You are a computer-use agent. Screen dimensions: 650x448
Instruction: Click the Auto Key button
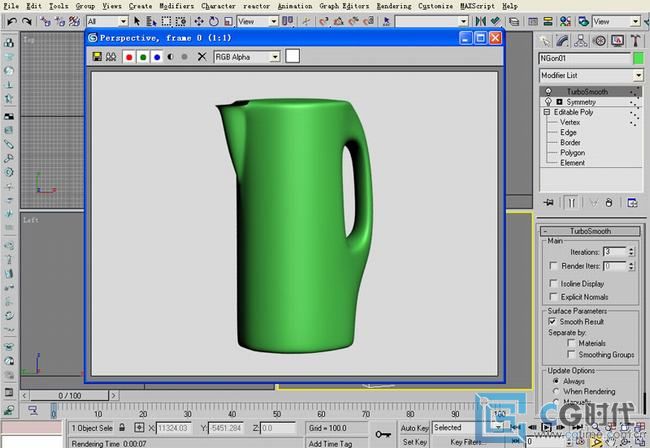[x=415, y=428]
